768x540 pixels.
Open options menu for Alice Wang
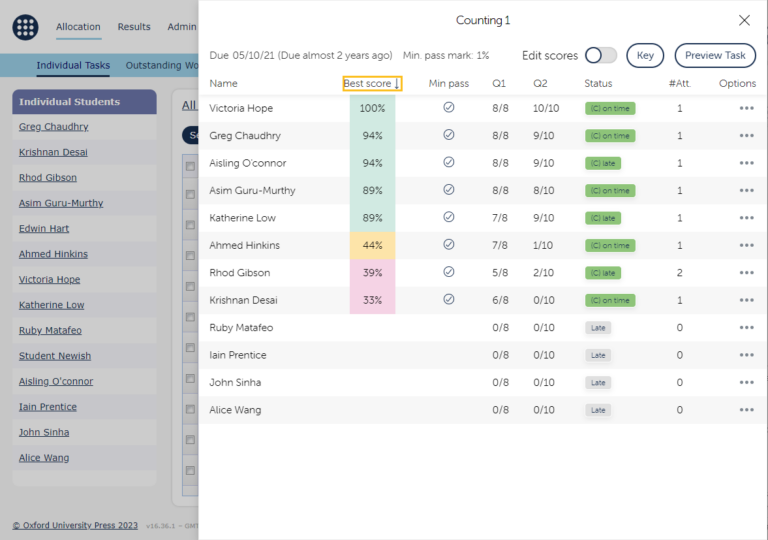pyautogui.click(x=746, y=409)
